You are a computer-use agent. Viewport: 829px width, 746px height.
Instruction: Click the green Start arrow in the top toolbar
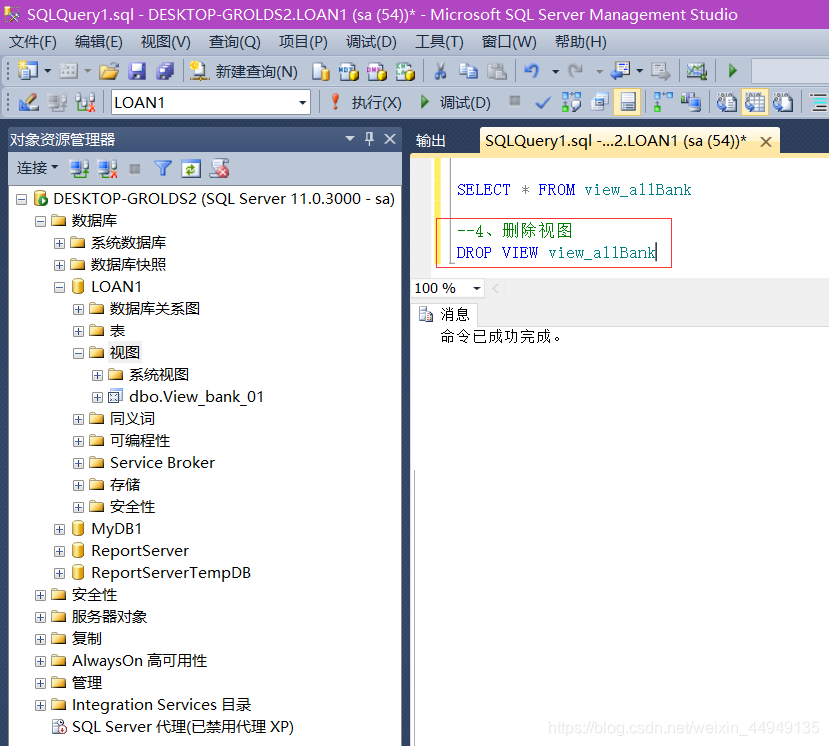(732, 70)
